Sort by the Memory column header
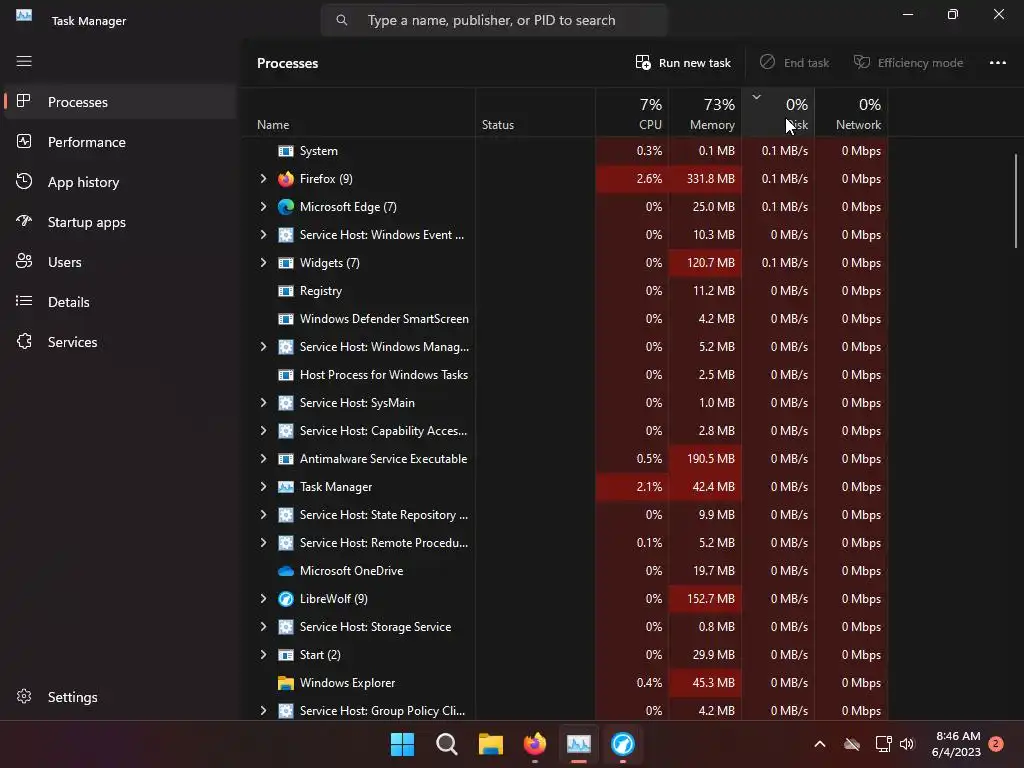Image resolution: width=1024 pixels, height=768 pixels. 705,112
